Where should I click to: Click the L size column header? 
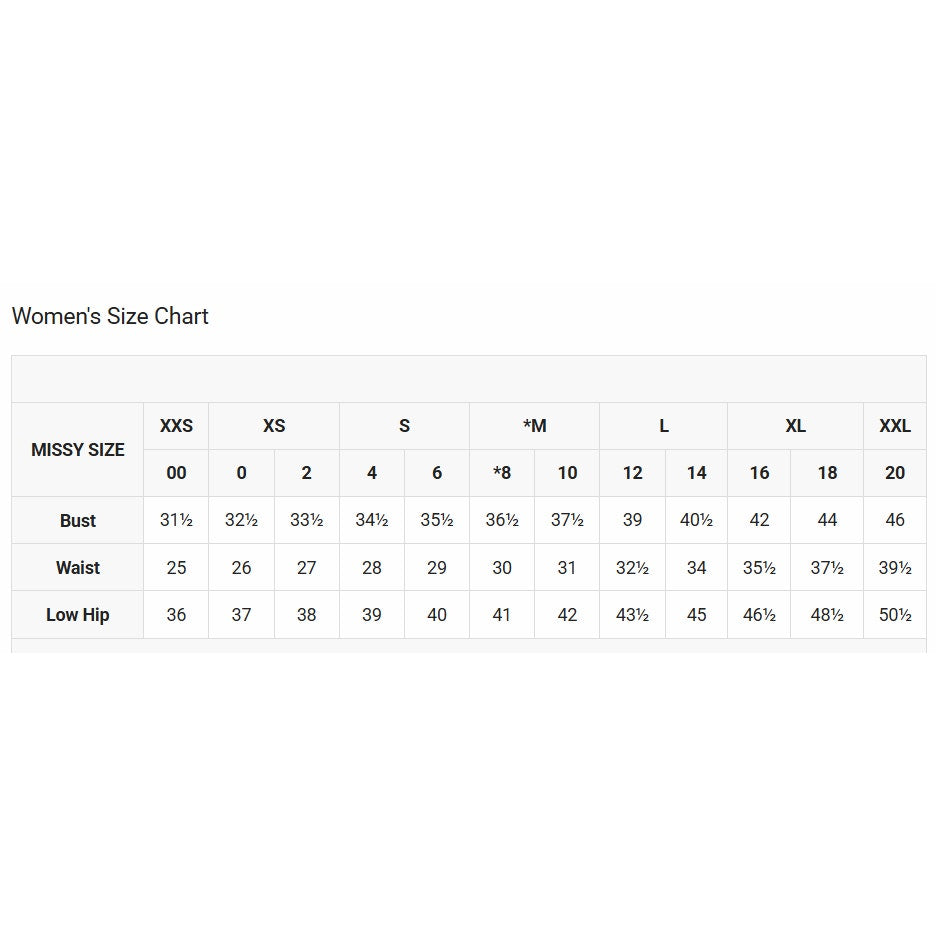pos(664,426)
